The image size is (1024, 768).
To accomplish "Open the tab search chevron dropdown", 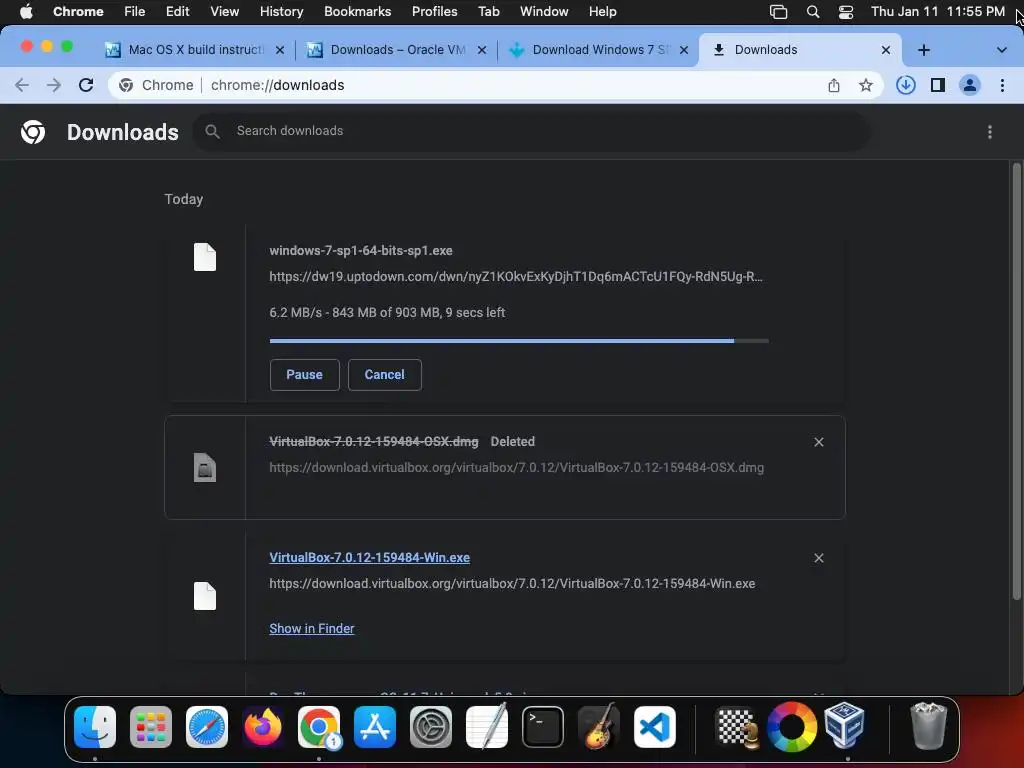I will pyautogui.click(x=1002, y=50).
